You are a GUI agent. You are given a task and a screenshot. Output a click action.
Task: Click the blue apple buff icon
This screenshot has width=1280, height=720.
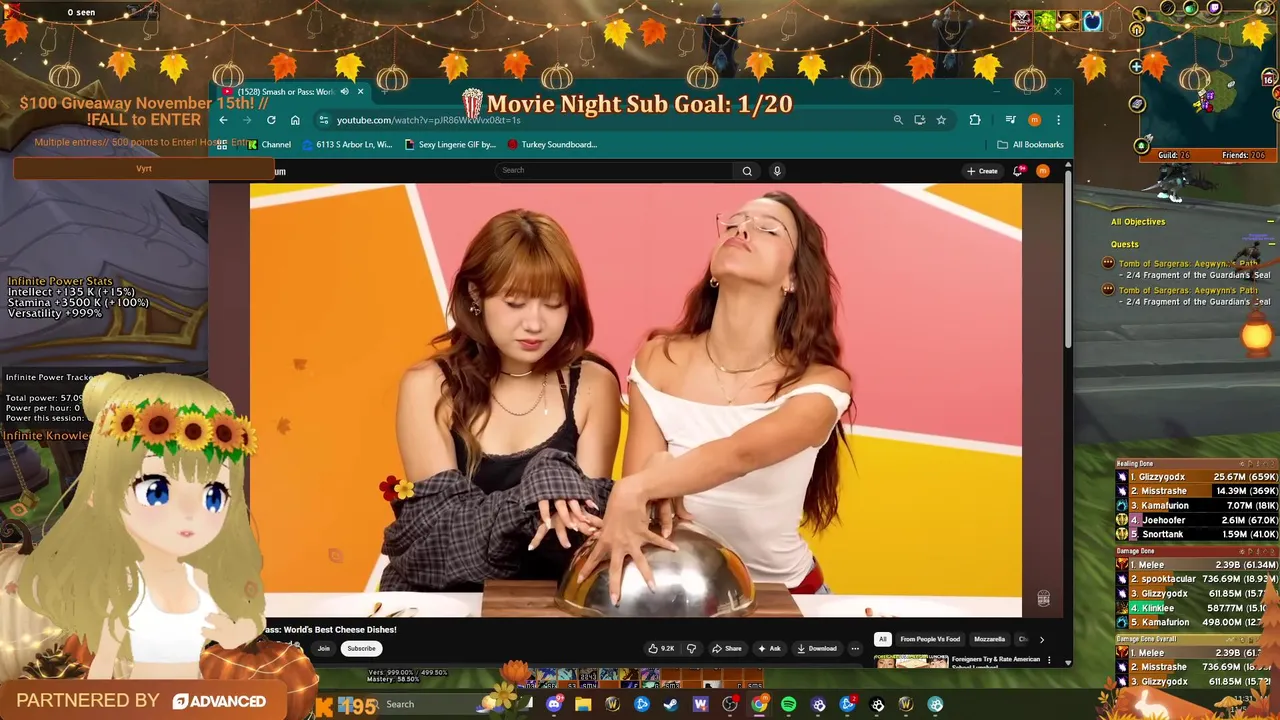point(1091,21)
